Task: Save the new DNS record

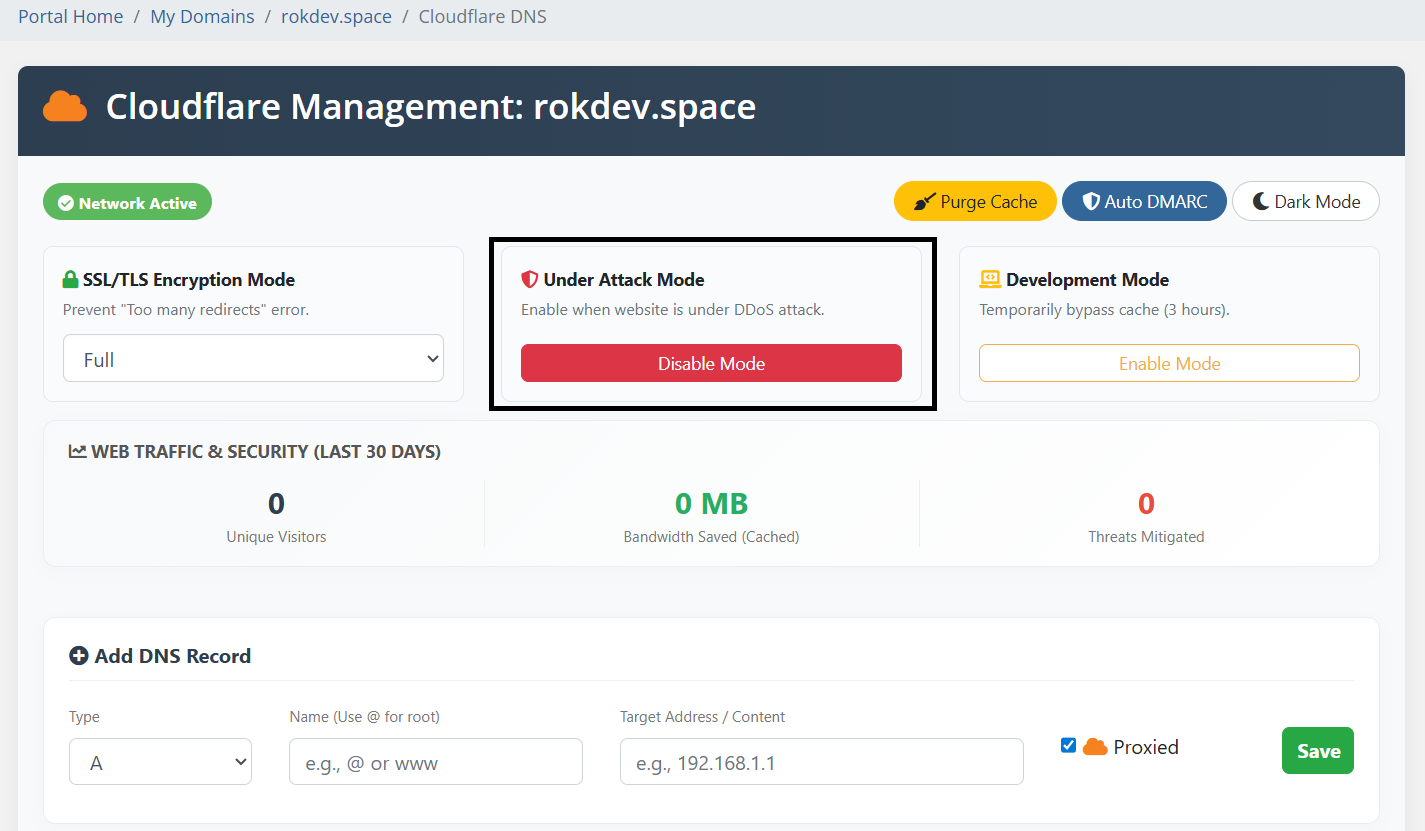Action: 1317,750
